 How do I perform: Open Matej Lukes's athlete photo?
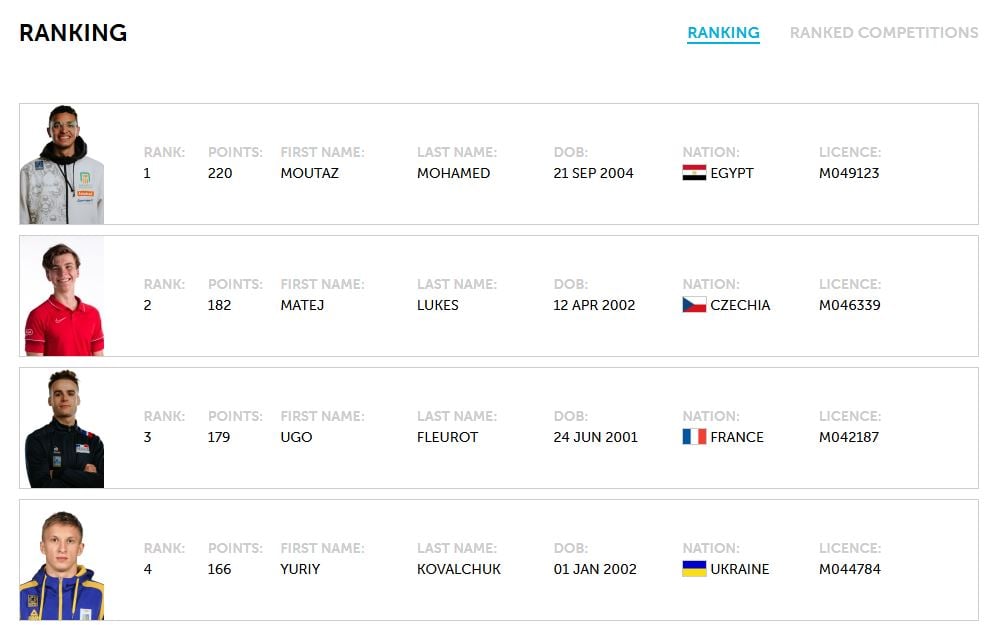pyautogui.click(x=62, y=296)
